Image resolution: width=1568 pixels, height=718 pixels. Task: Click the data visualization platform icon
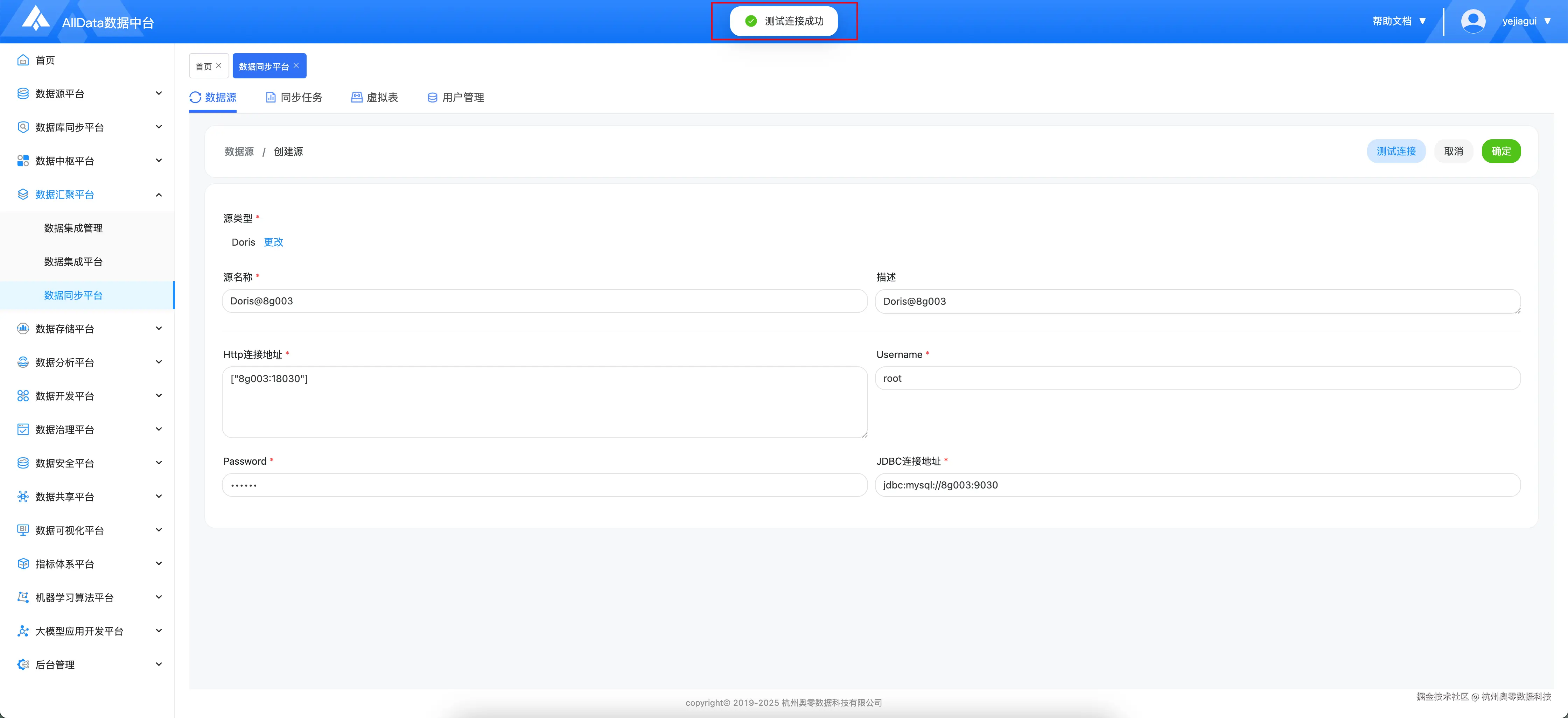(x=23, y=530)
